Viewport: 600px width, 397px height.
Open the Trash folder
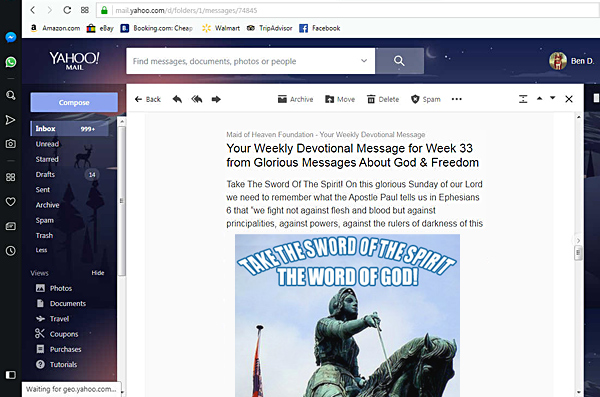[x=44, y=235]
